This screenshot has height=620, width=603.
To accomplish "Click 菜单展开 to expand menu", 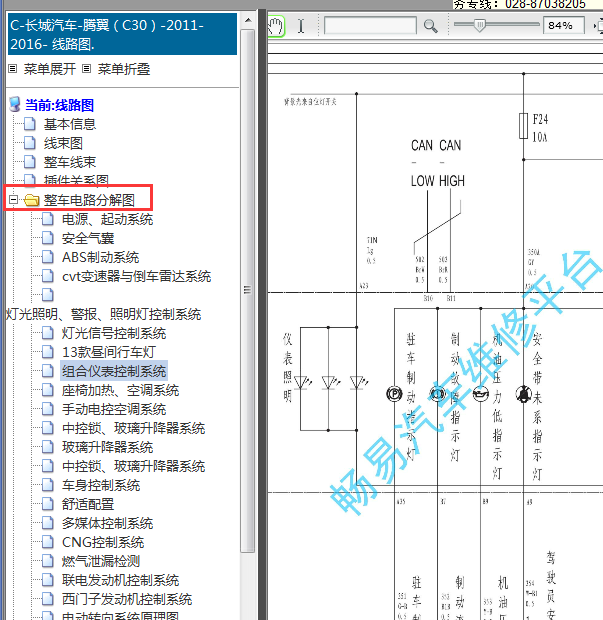I will [x=49, y=69].
